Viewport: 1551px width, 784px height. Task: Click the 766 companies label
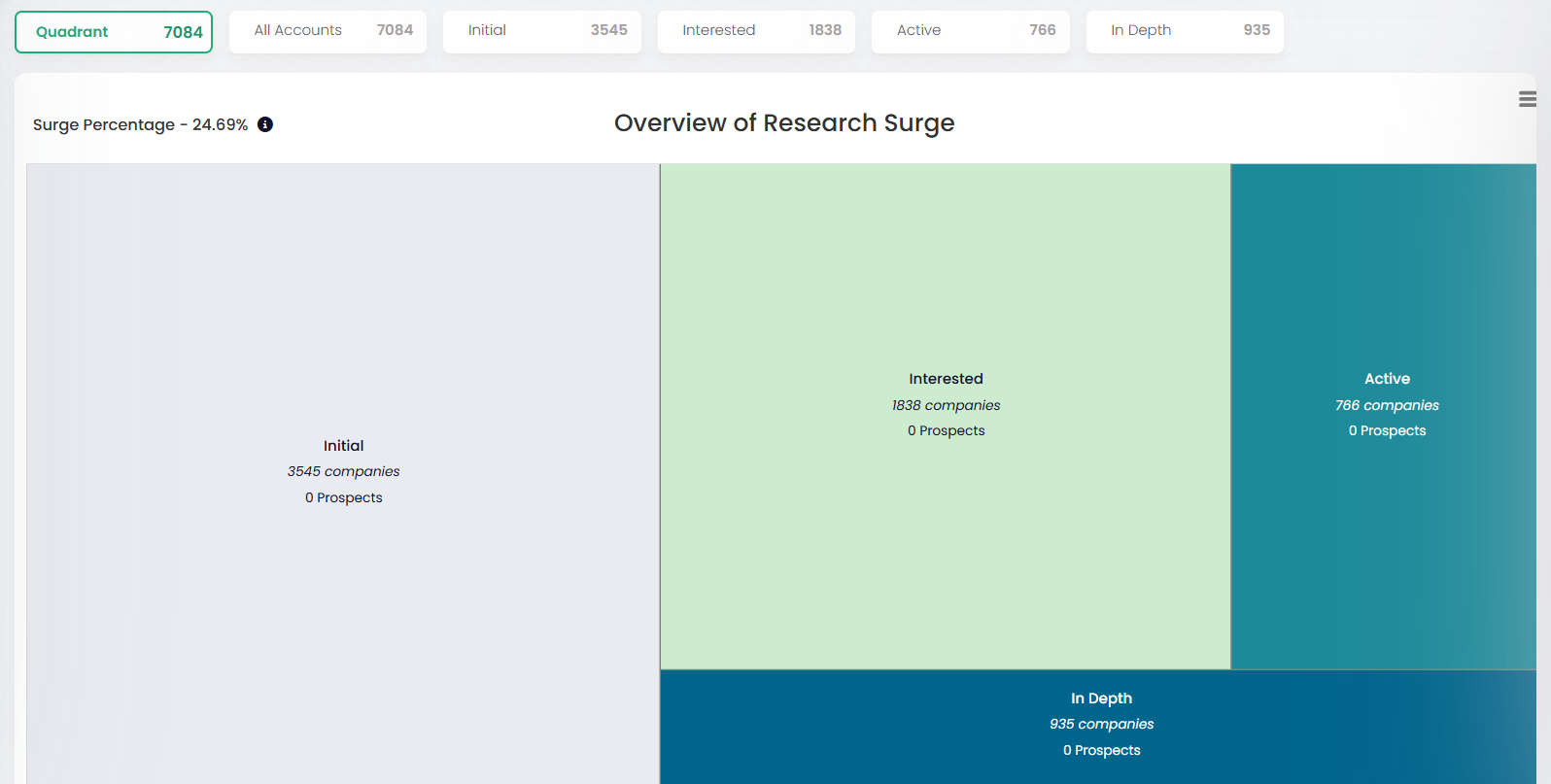[1387, 406]
